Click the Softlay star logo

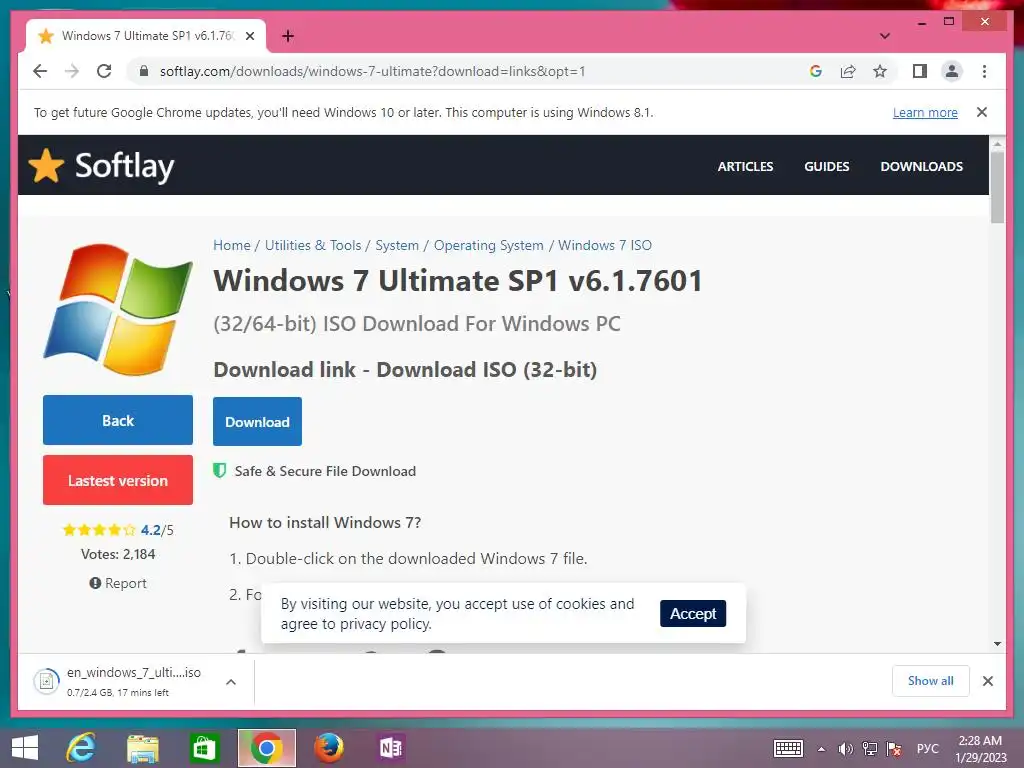[x=46, y=165]
